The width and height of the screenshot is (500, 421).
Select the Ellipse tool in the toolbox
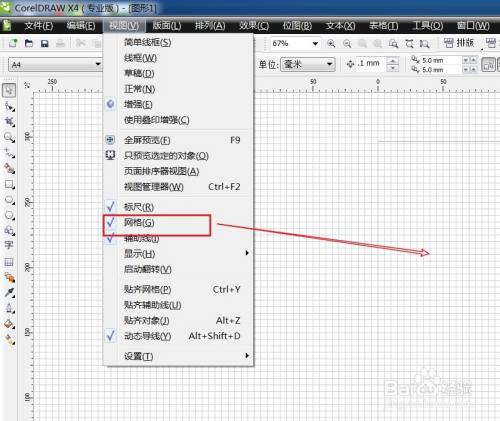click(x=9, y=200)
